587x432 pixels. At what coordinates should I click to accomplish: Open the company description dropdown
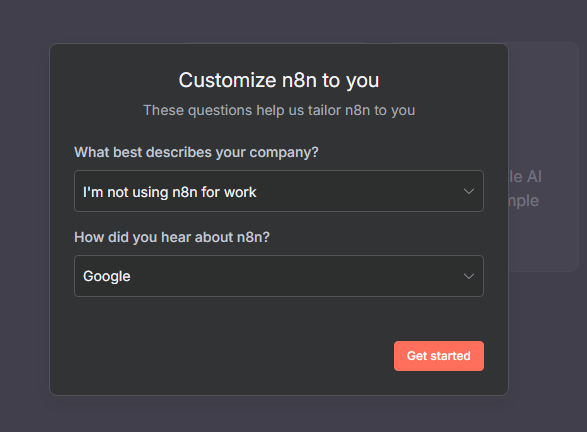tap(279, 191)
